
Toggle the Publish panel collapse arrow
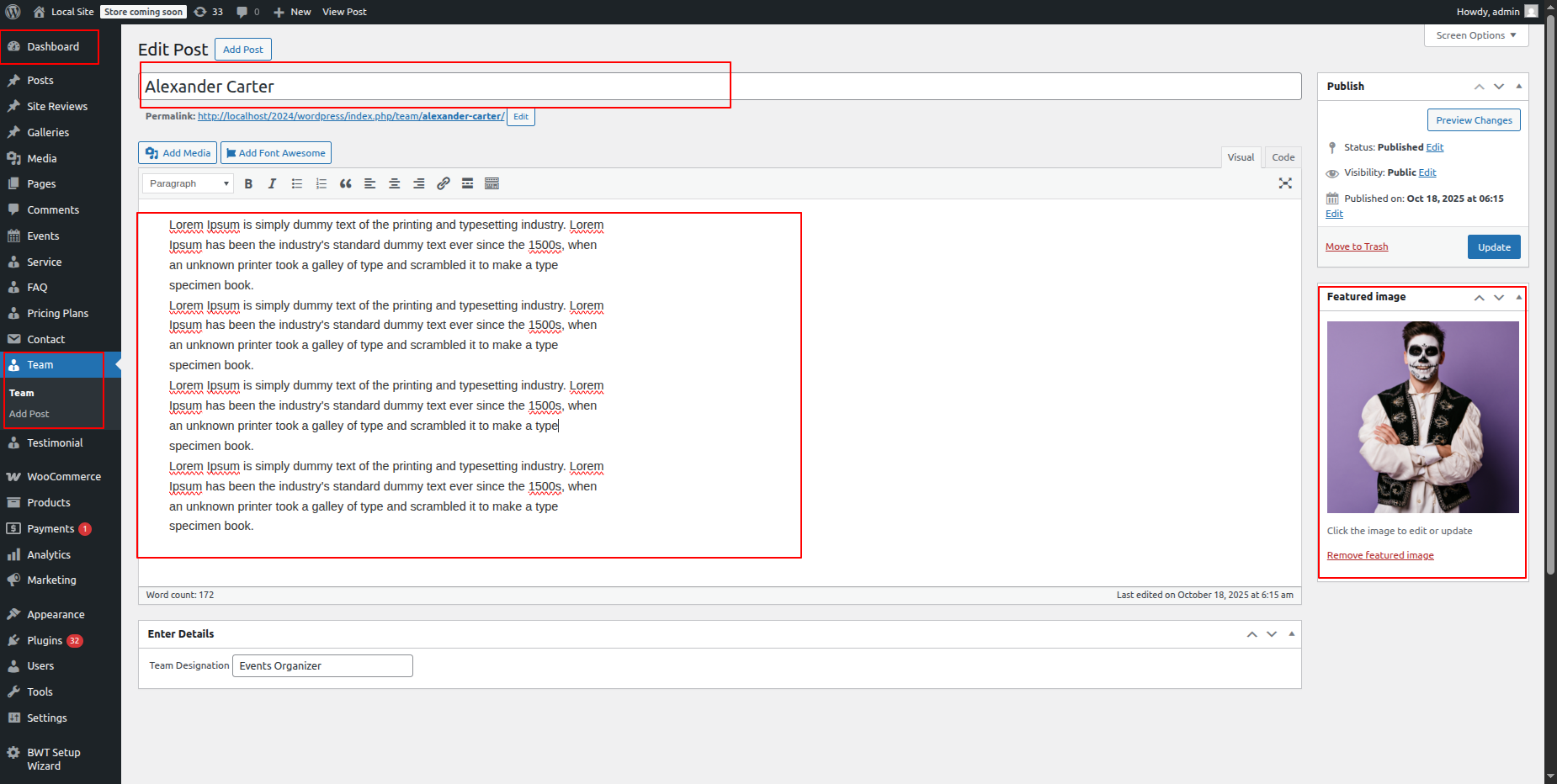tap(1518, 86)
